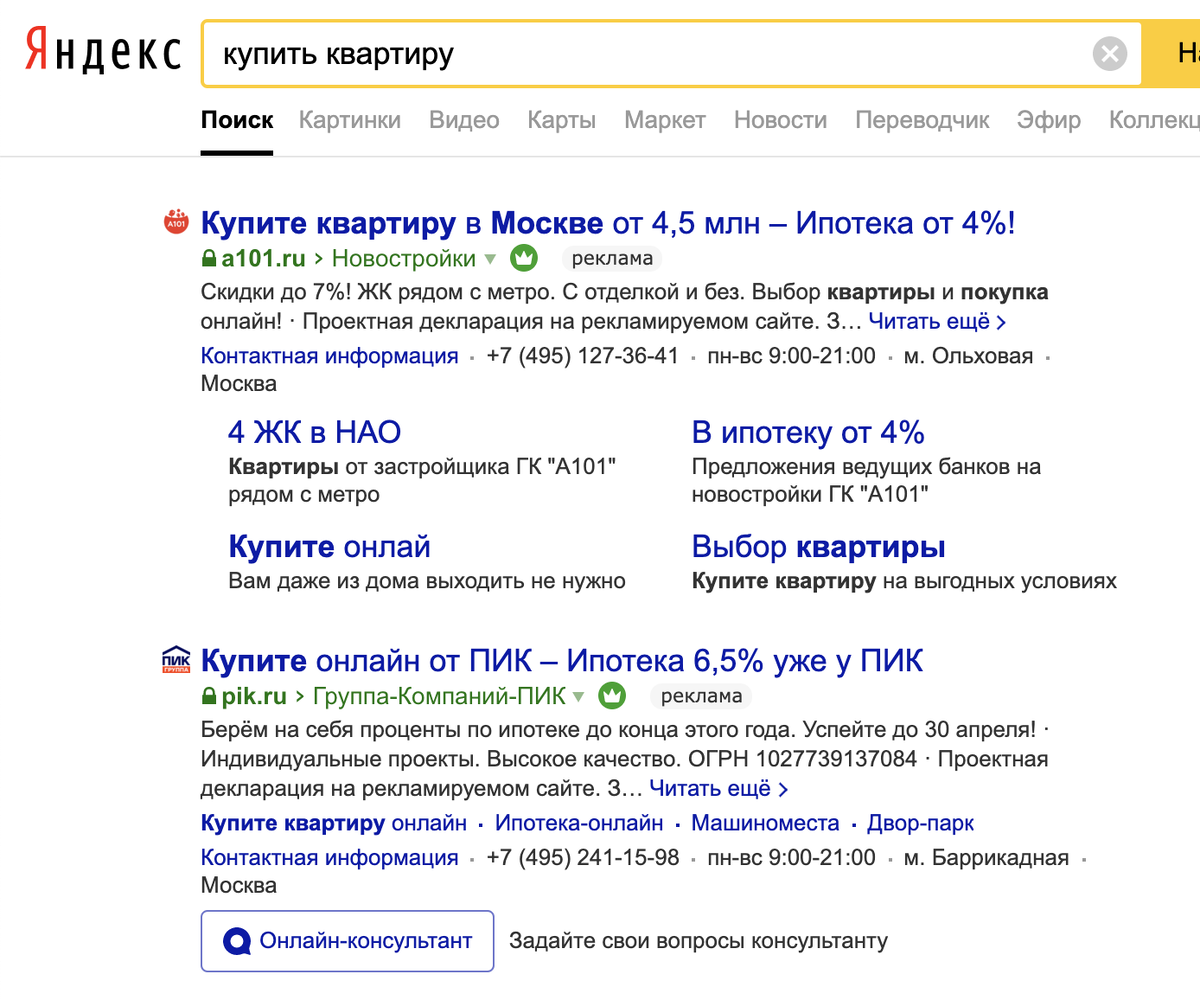Click the реклама label on the PIK ad

(x=701, y=696)
